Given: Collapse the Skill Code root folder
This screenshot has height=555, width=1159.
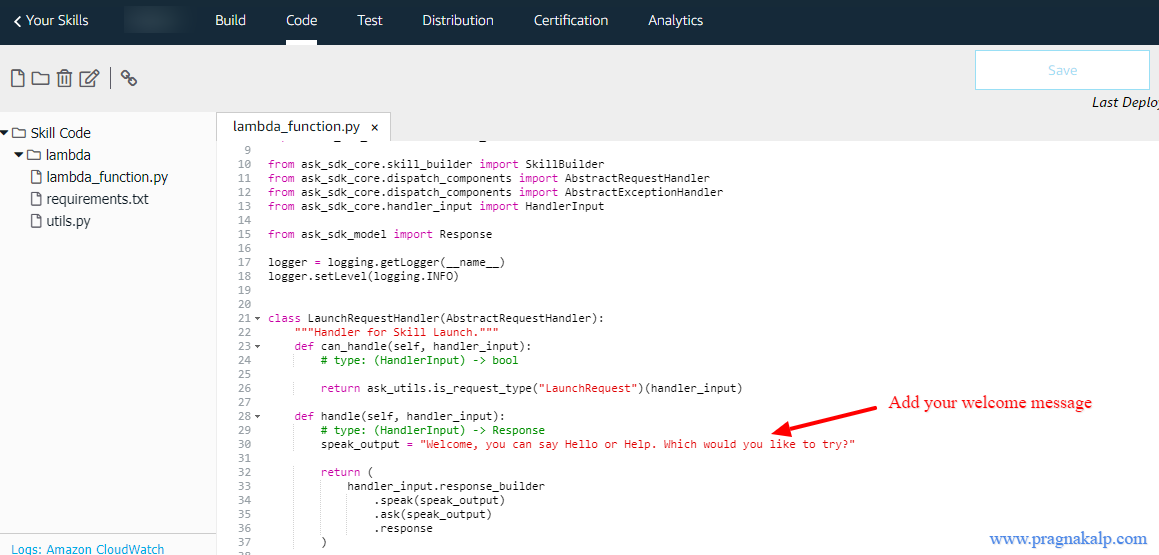Looking at the screenshot, I should point(6,133).
